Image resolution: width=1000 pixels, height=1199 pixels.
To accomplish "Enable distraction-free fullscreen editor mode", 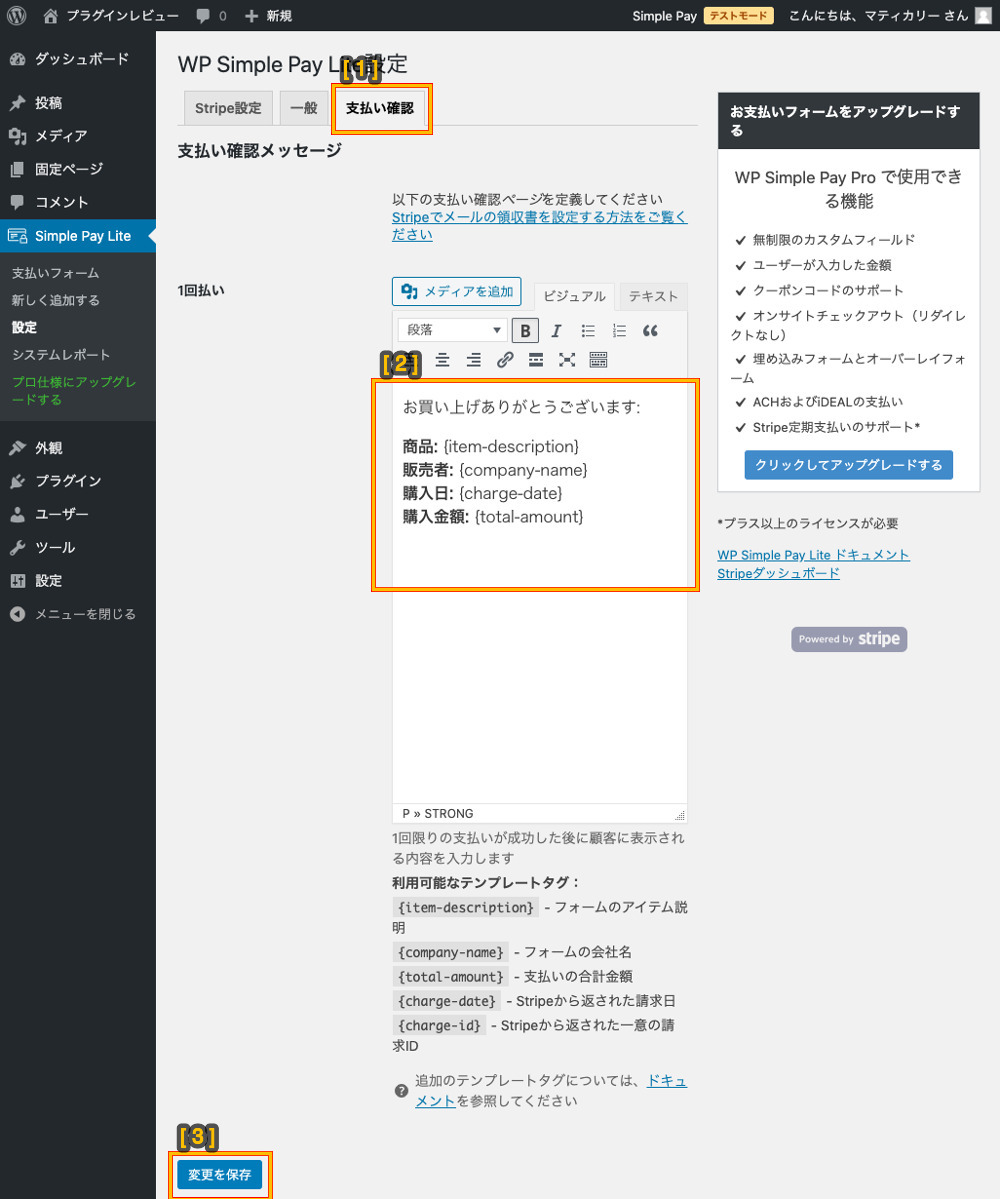I will tap(567, 360).
